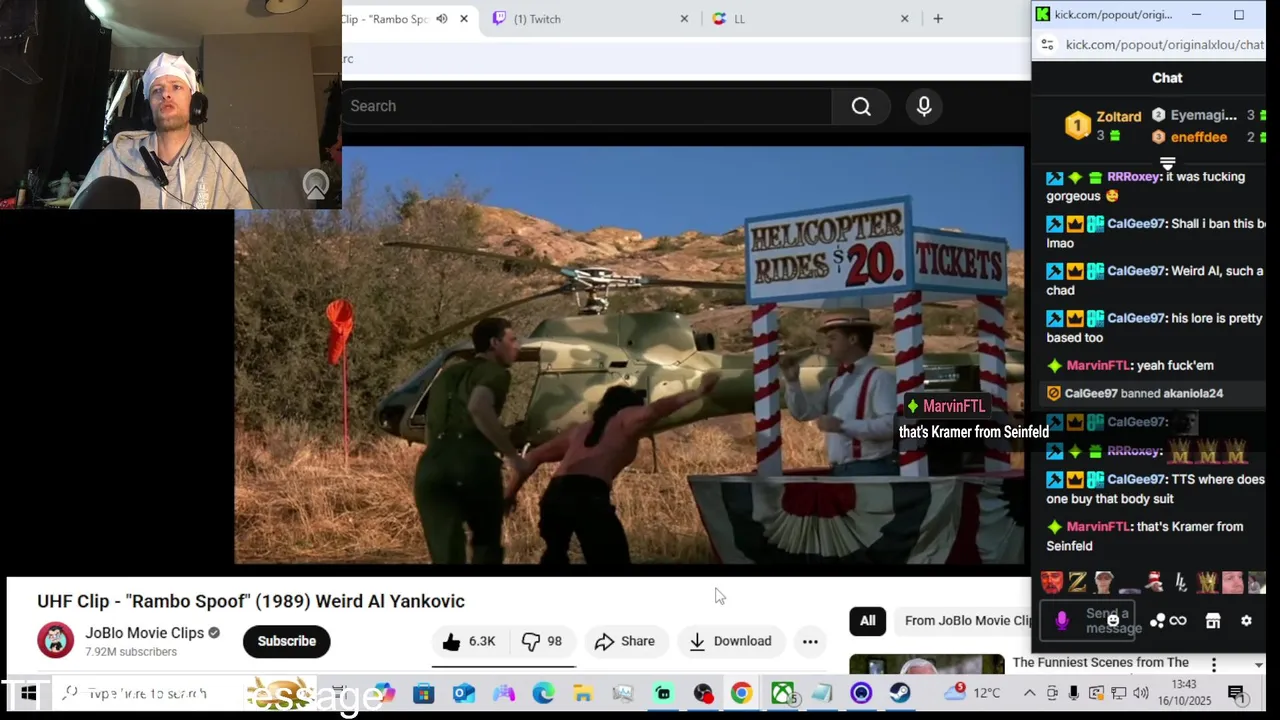Share the UHF clip video

tap(625, 641)
